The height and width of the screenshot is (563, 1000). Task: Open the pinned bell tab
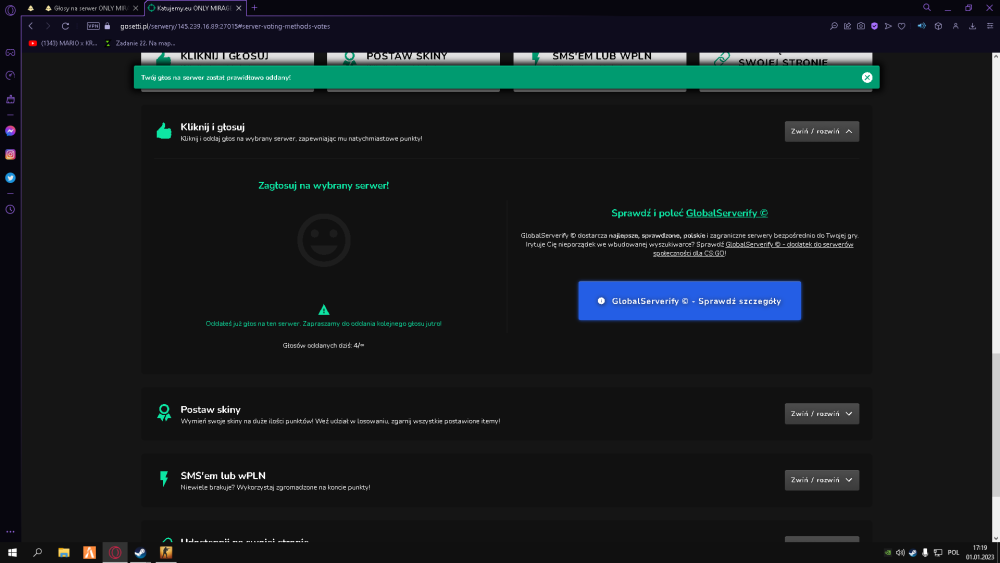coord(30,8)
